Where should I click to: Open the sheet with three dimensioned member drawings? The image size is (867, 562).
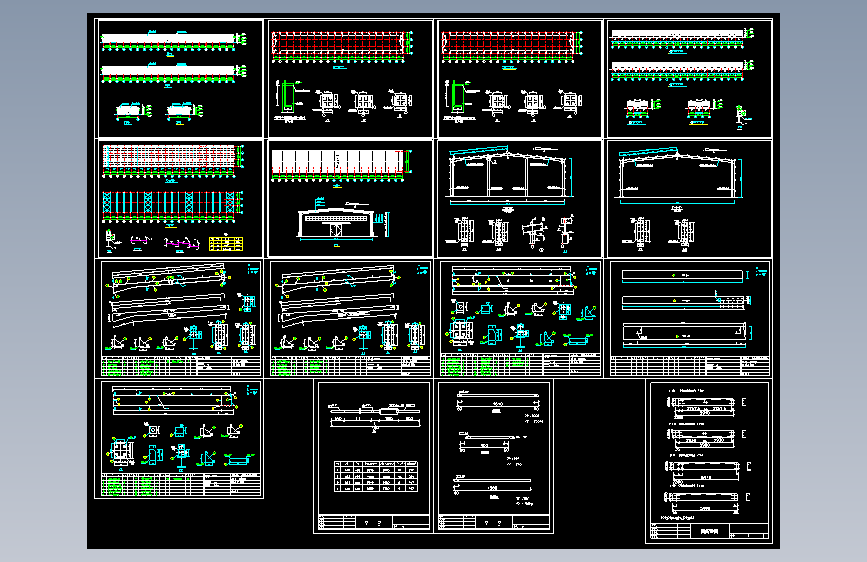[x=494, y=456]
